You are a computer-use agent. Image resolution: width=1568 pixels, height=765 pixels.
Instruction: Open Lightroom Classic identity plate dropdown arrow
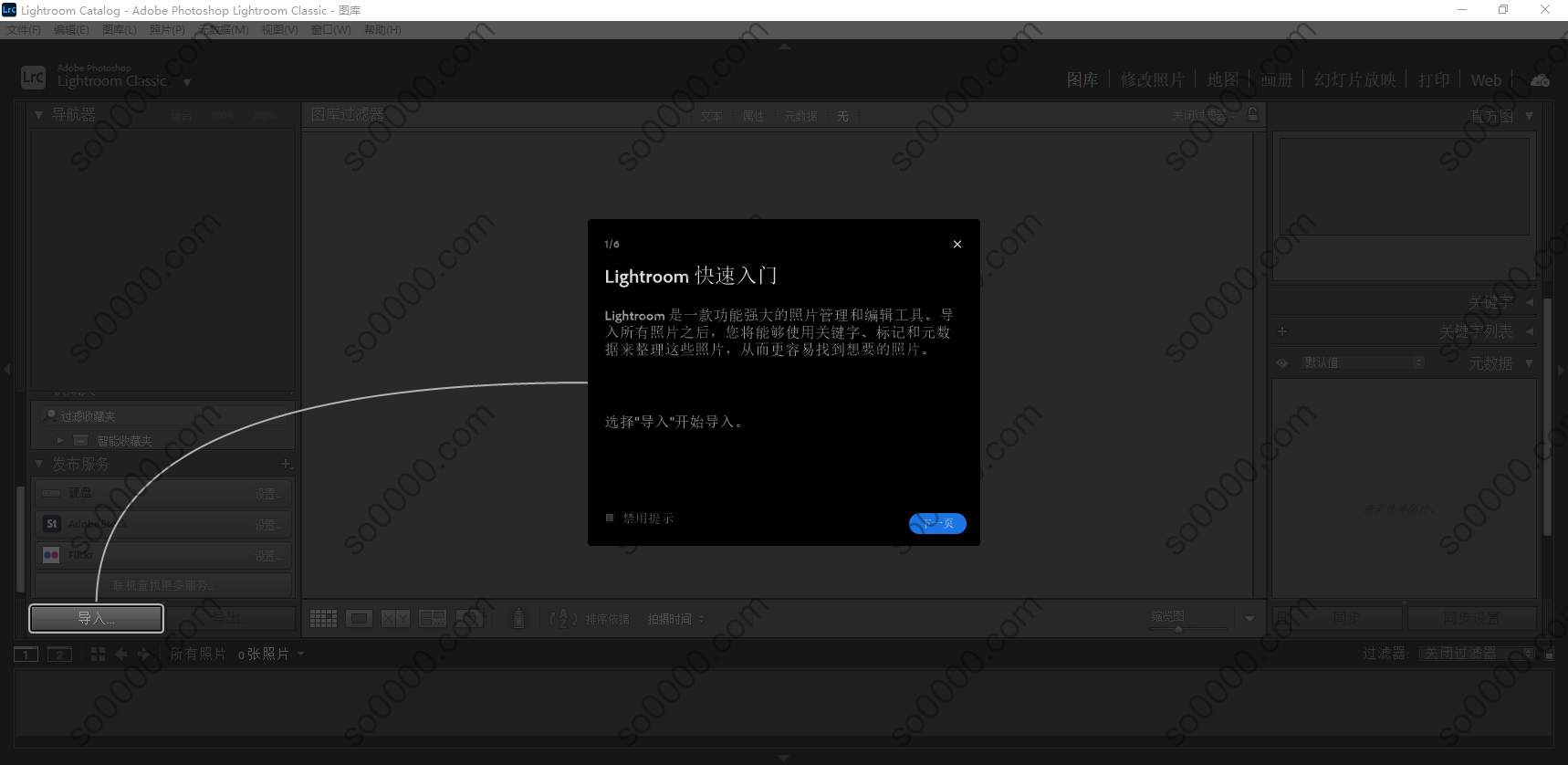tap(187, 82)
